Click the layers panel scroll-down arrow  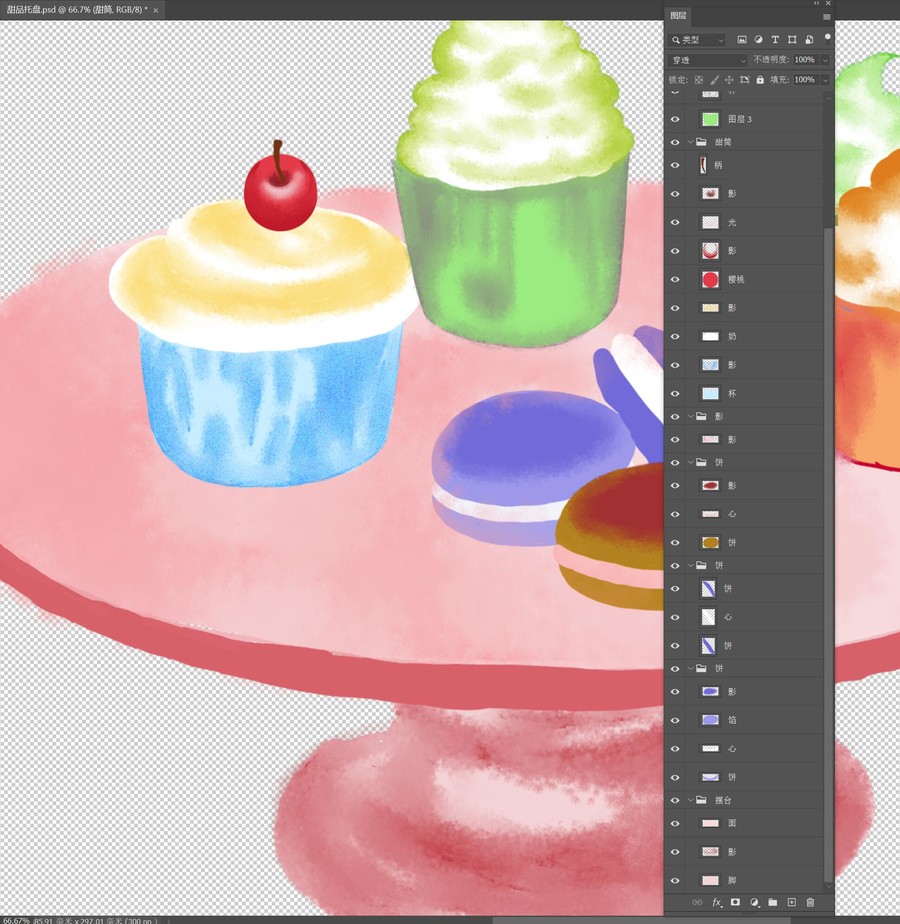829,886
